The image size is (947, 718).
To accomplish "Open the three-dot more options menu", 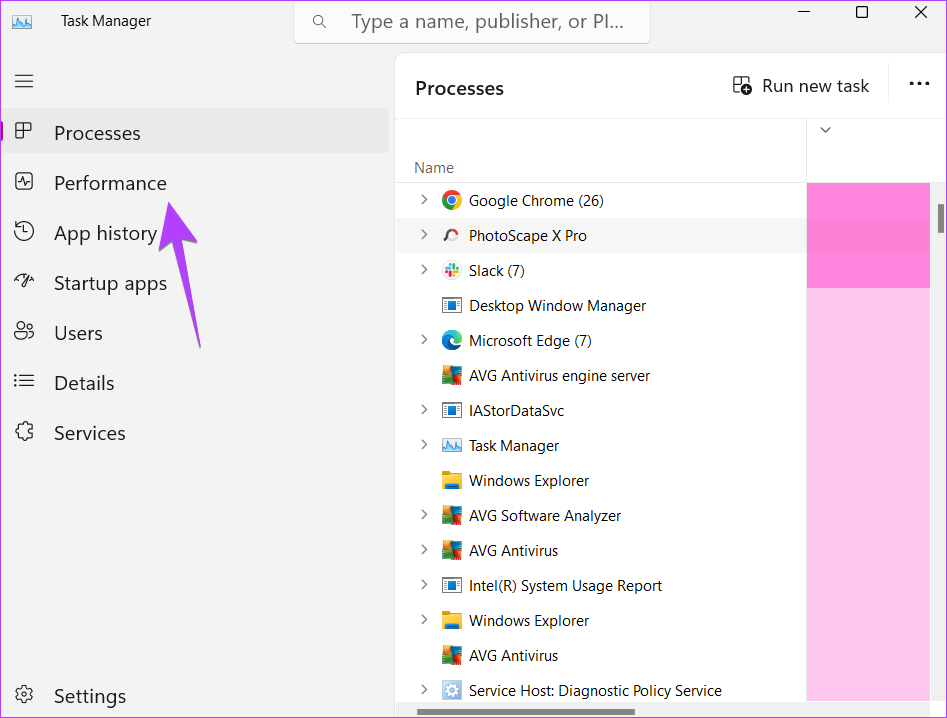I will [919, 85].
